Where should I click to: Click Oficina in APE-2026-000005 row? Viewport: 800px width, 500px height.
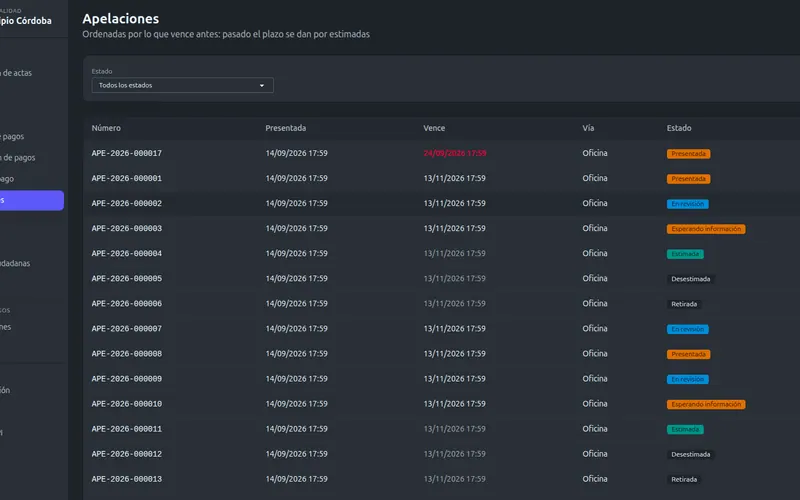(595, 279)
